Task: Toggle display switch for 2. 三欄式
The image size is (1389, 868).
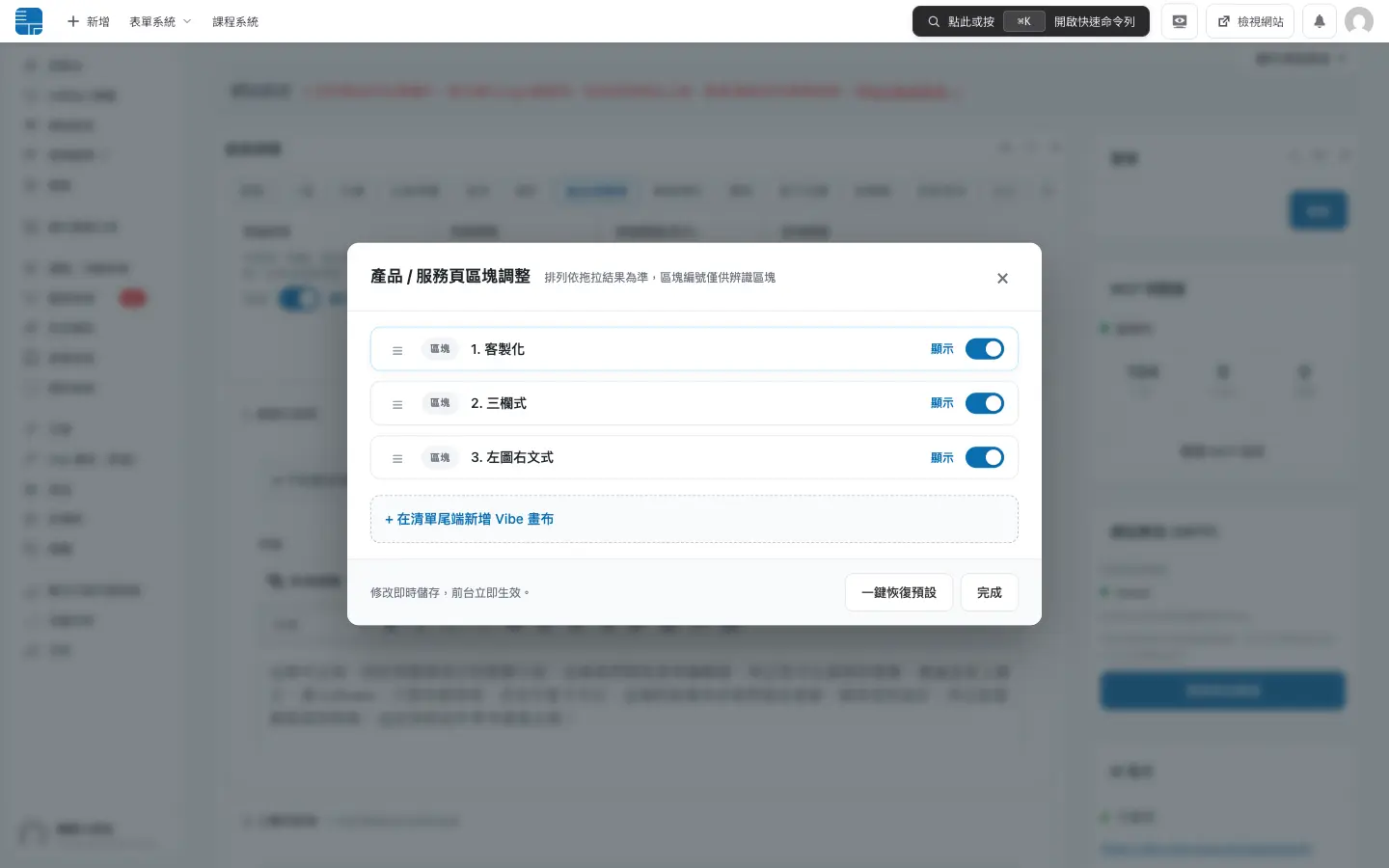Action: click(x=985, y=403)
